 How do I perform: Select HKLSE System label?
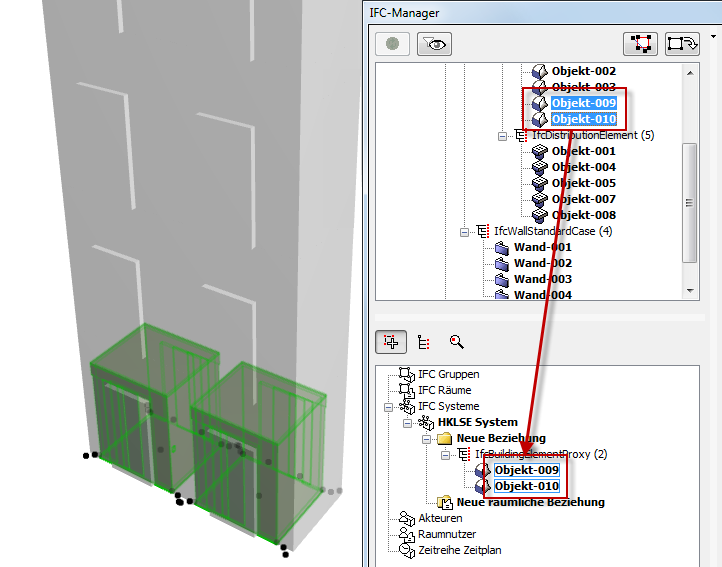[x=477, y=422]
